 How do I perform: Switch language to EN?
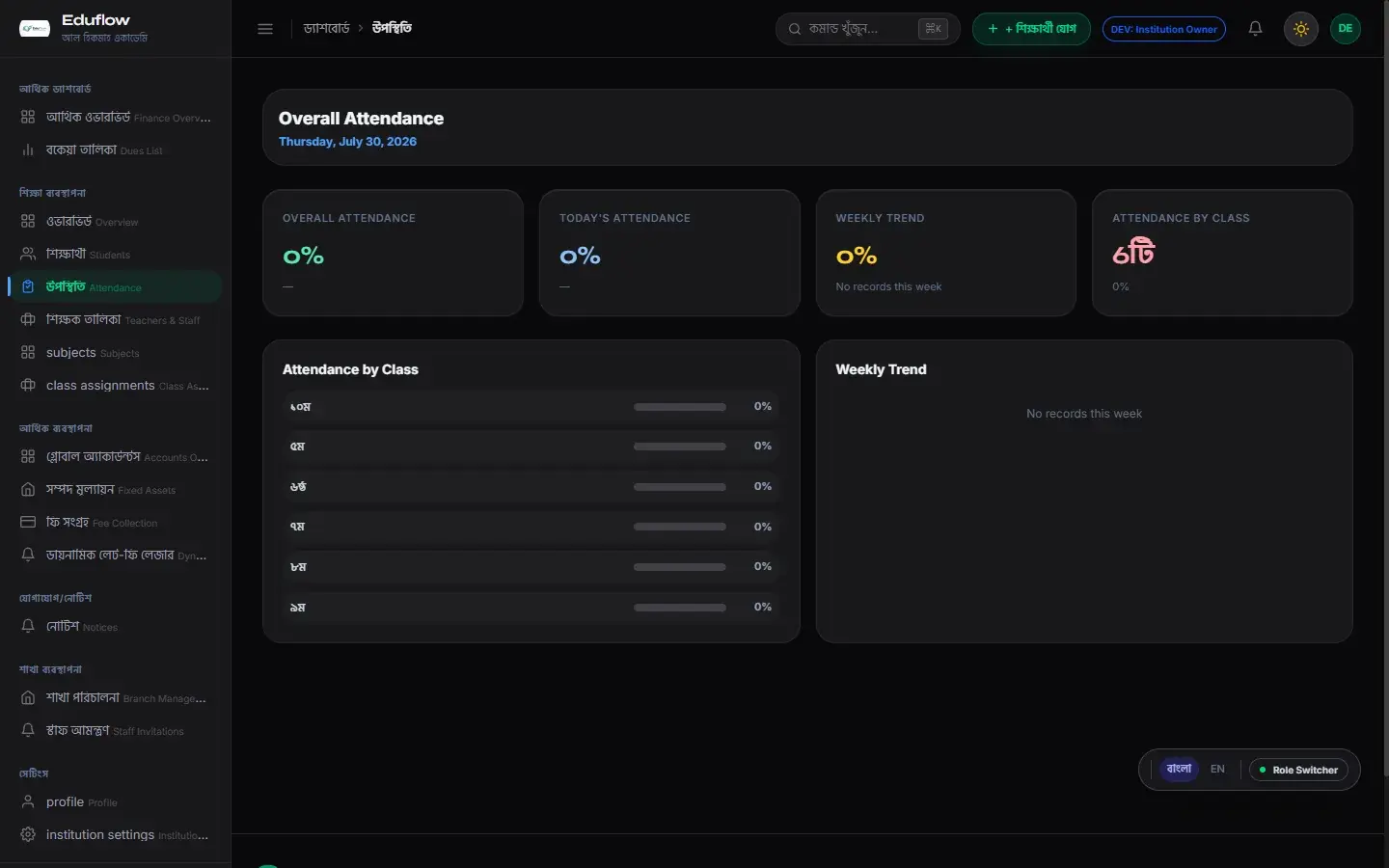coord(1217,770)
